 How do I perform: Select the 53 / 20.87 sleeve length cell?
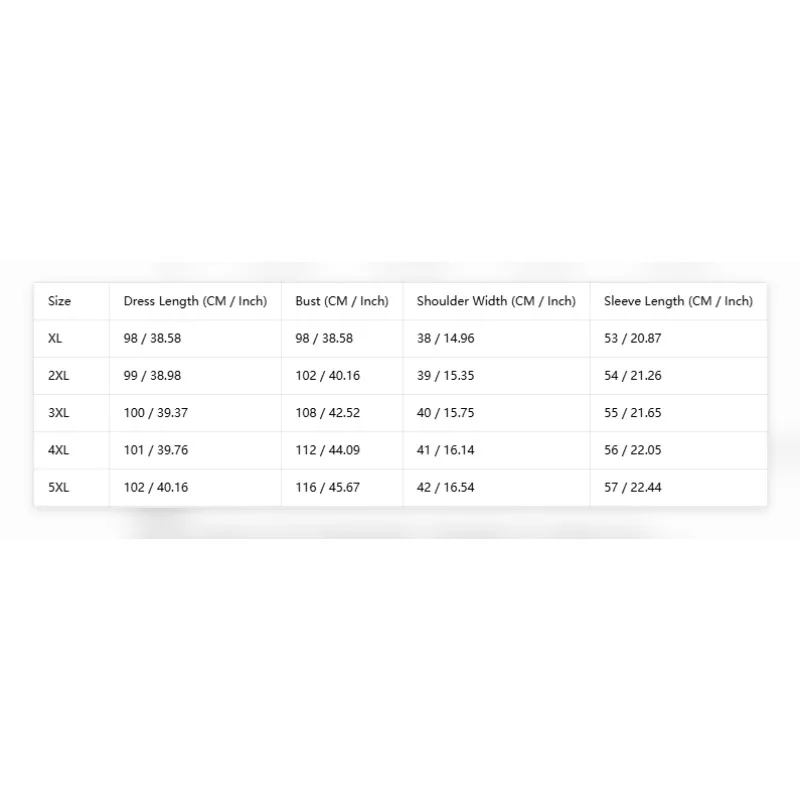[633, 338]
